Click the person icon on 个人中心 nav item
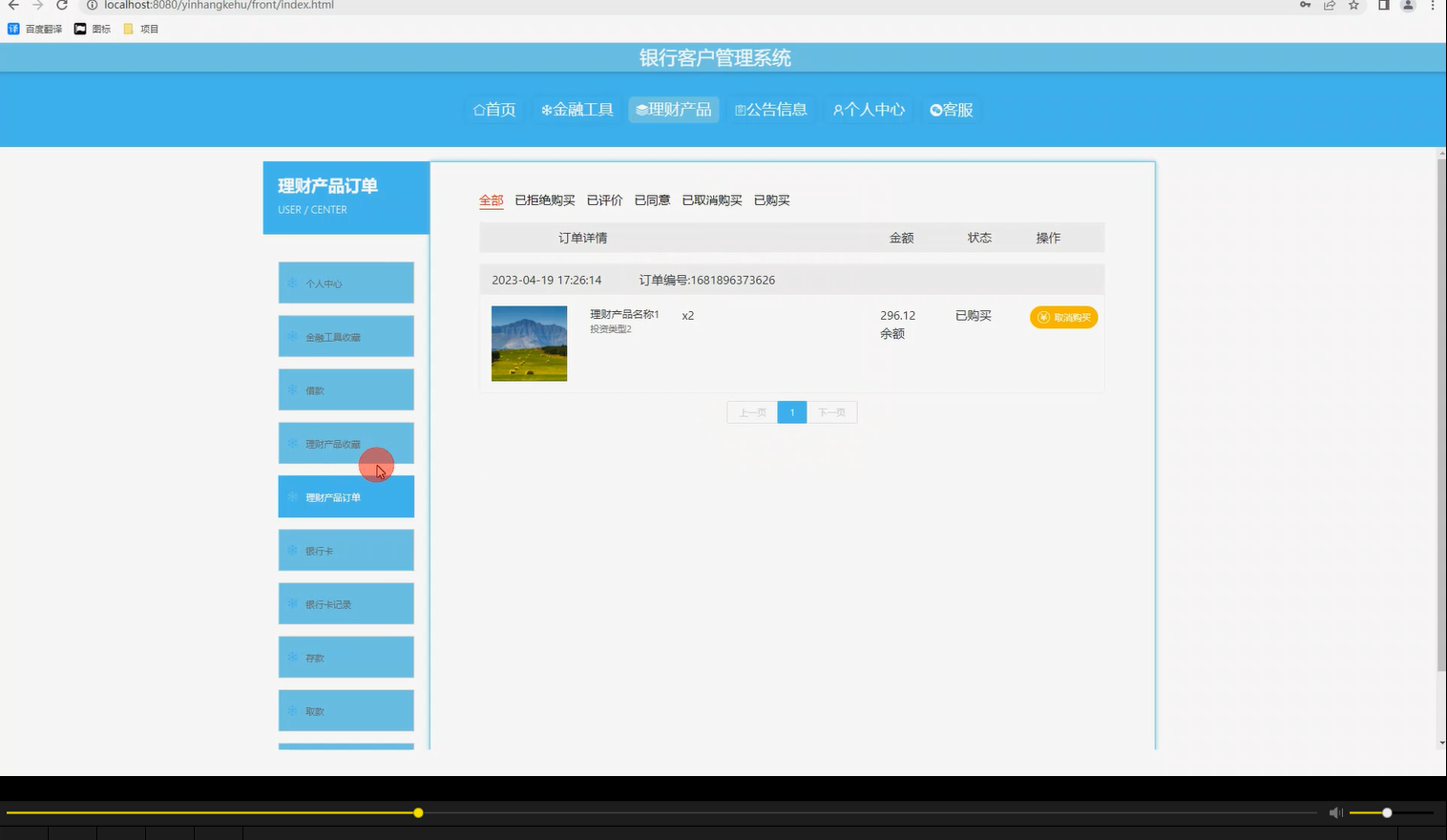1447x840 pixels. (838, 109)
